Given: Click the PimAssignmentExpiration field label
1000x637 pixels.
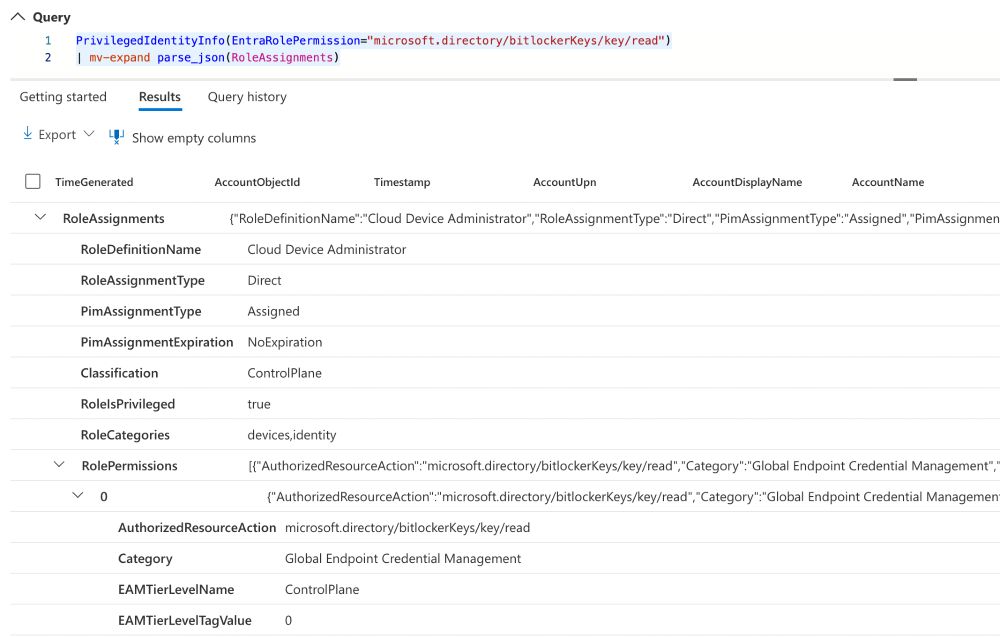Looking at the screenshot, I should (157, 342).
